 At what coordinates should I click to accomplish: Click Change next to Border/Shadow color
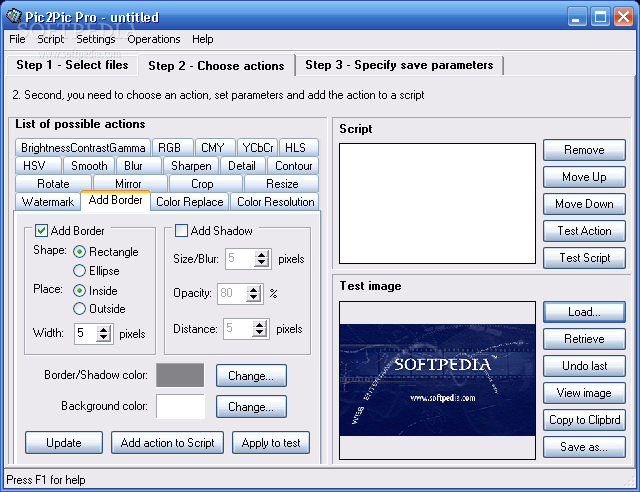pyautogui.click(x=251, y=376)
